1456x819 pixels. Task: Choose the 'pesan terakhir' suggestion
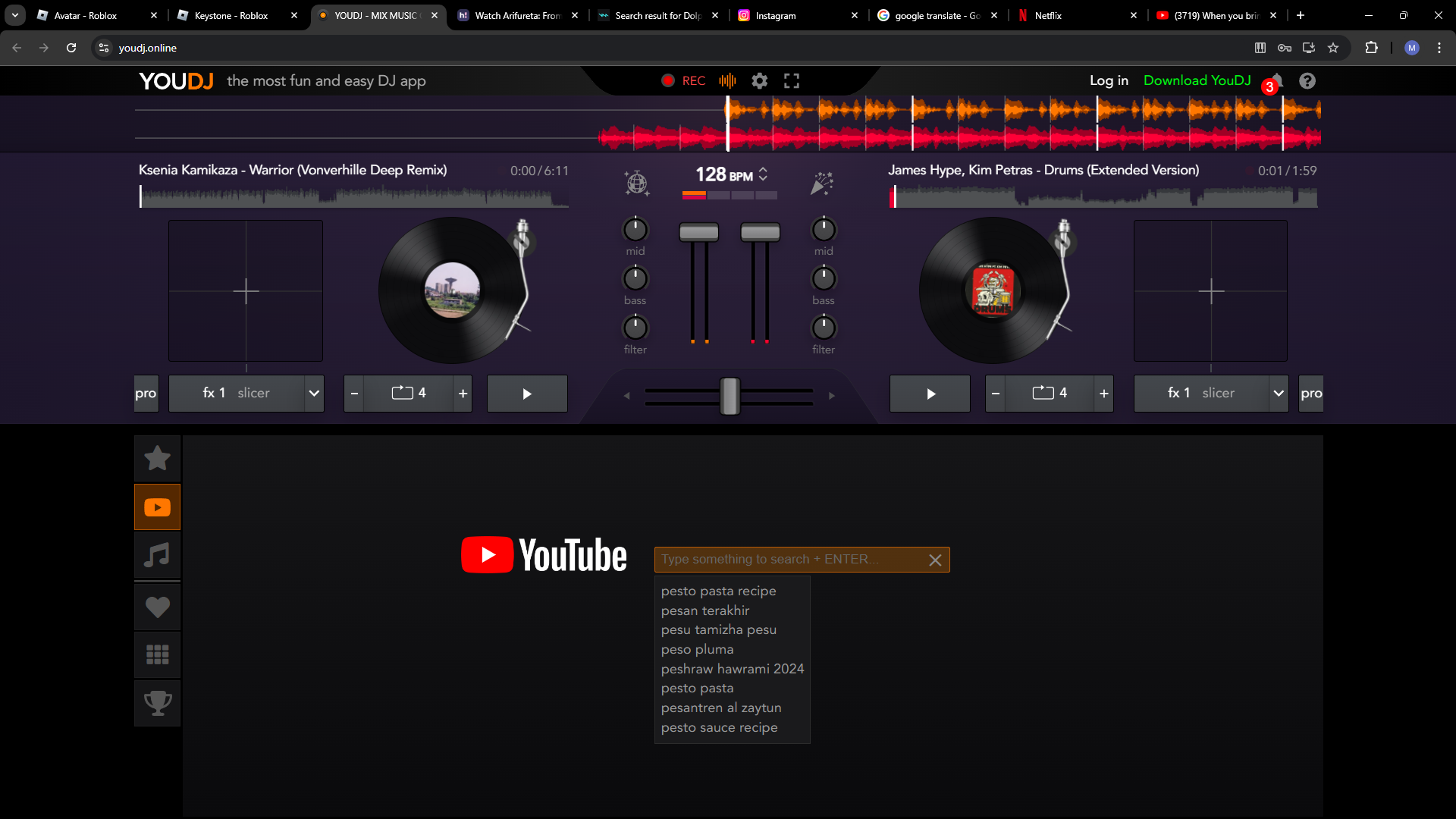click(x=704, y=610)
